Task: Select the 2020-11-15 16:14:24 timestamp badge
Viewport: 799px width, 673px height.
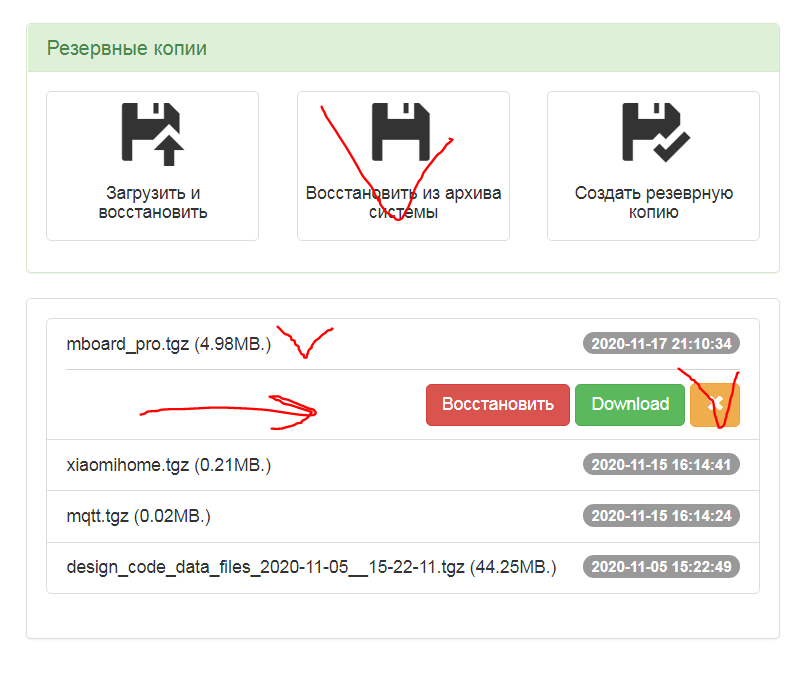Action: (661, 516)
